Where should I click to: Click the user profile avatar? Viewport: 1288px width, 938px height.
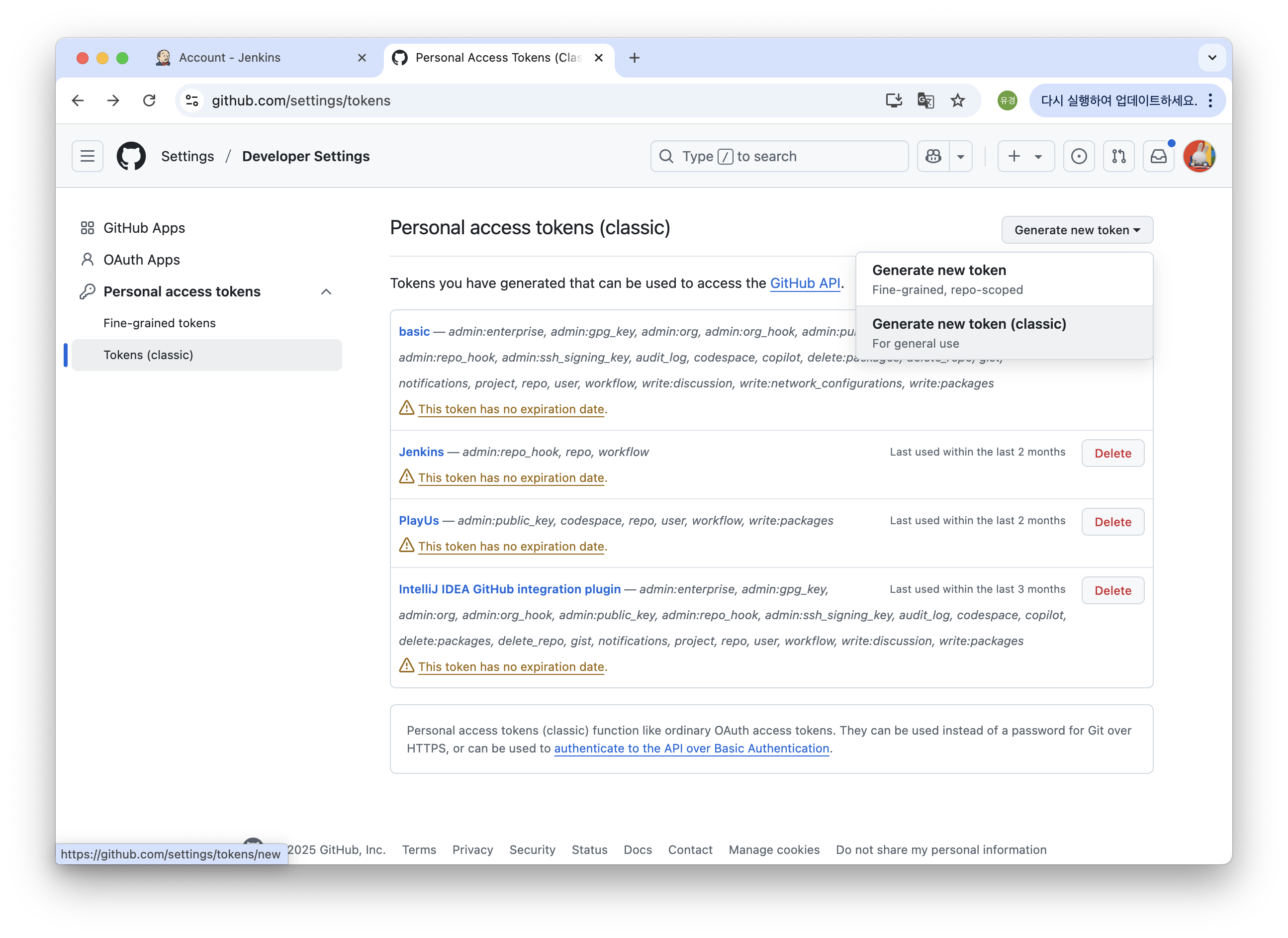[1199, 156]
